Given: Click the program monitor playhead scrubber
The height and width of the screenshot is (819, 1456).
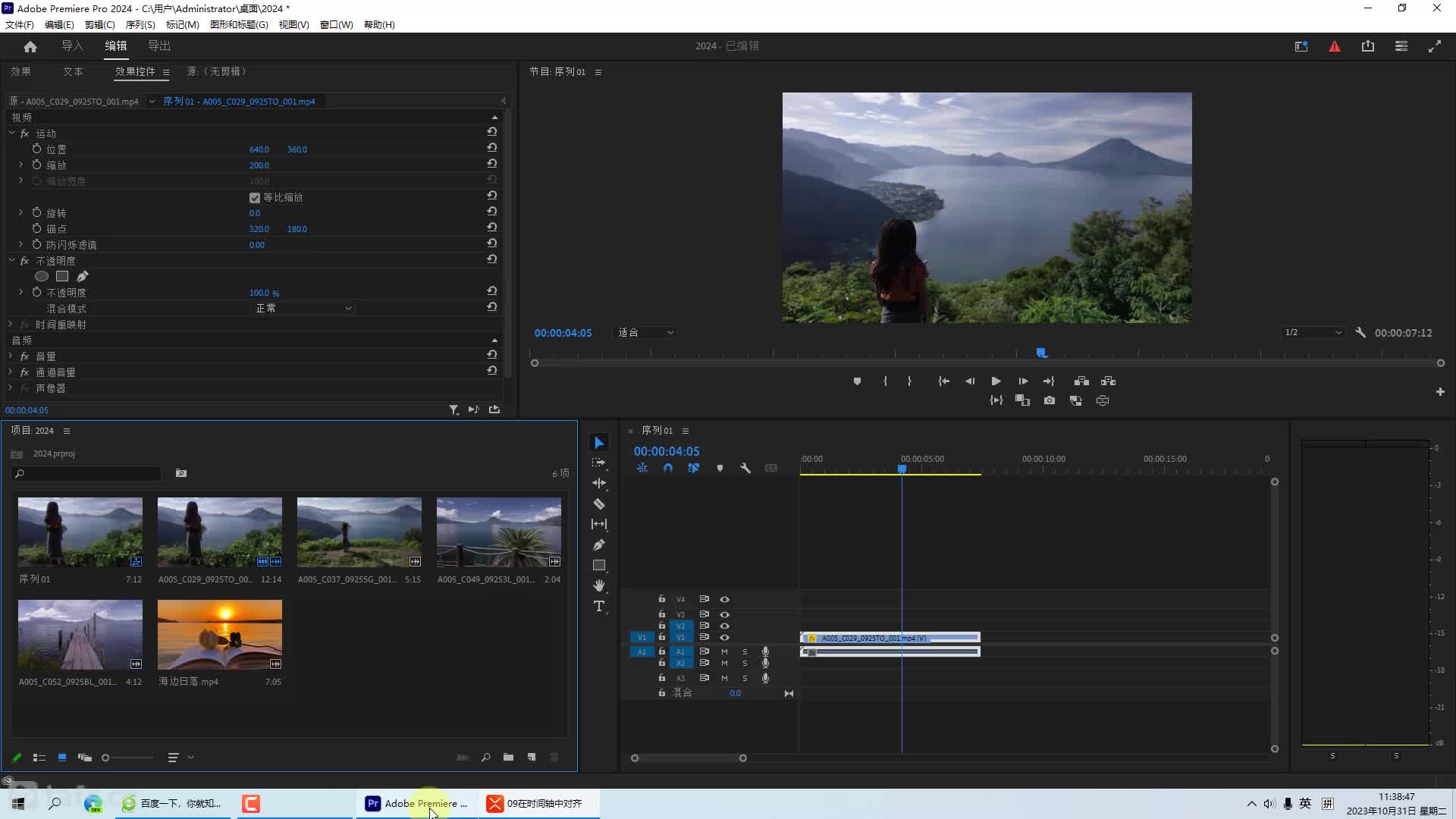Looking at the screenshot, I should click(1042, 353).
